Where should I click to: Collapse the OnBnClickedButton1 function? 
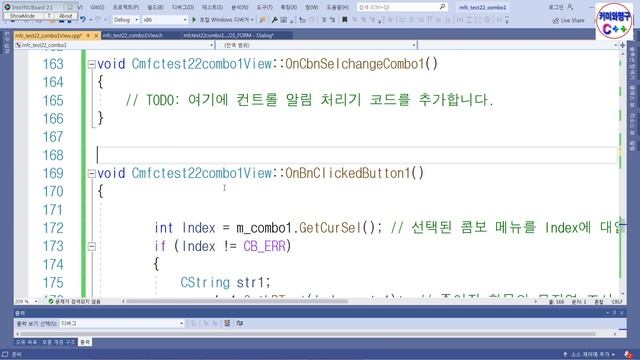click(91, 173)
